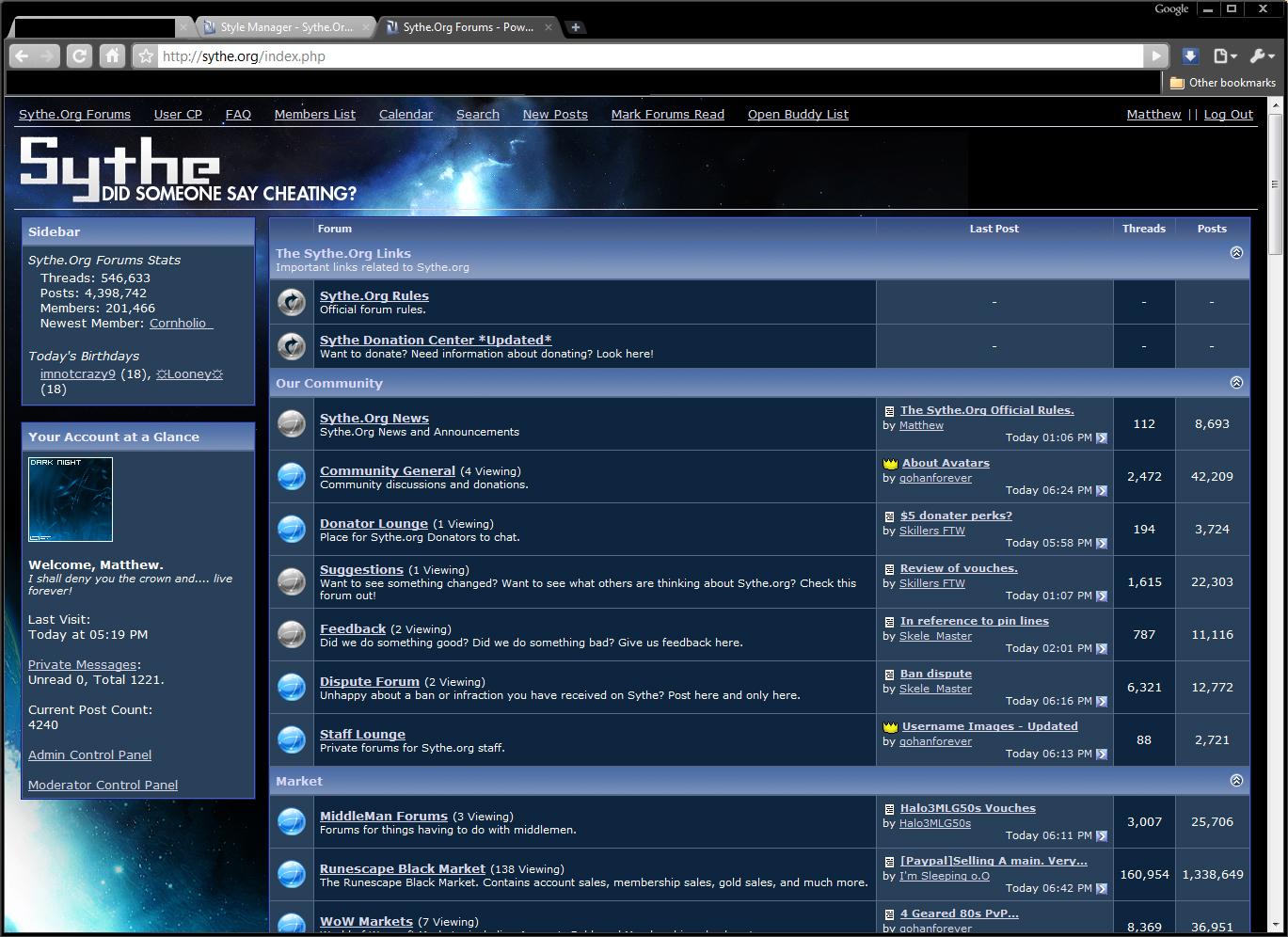Viewport: 1288px width, 937px height.
Task: Go forward using browser forward arrow
Action: tap(47, 56)
